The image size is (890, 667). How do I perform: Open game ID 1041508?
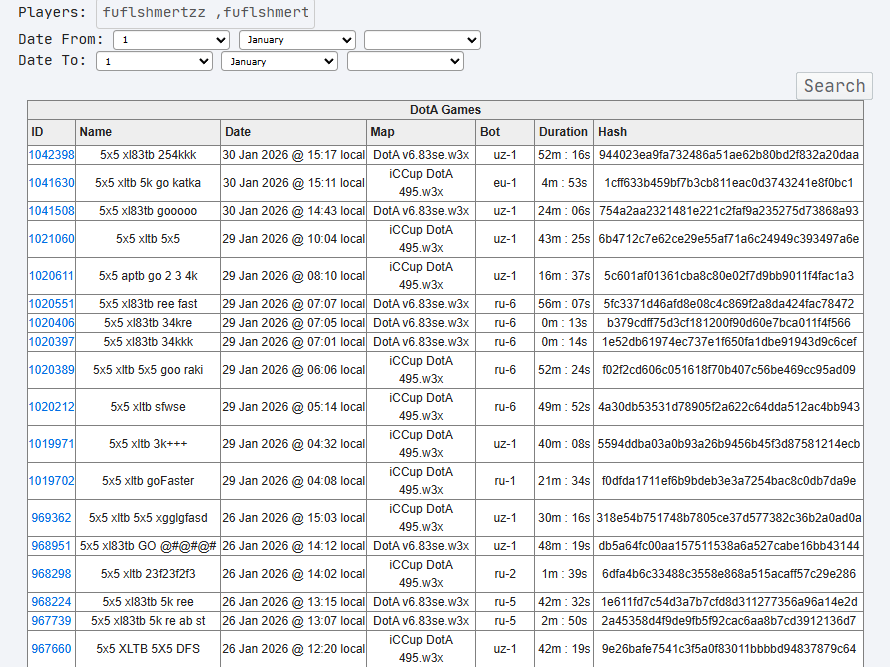[x=51, y=211]
